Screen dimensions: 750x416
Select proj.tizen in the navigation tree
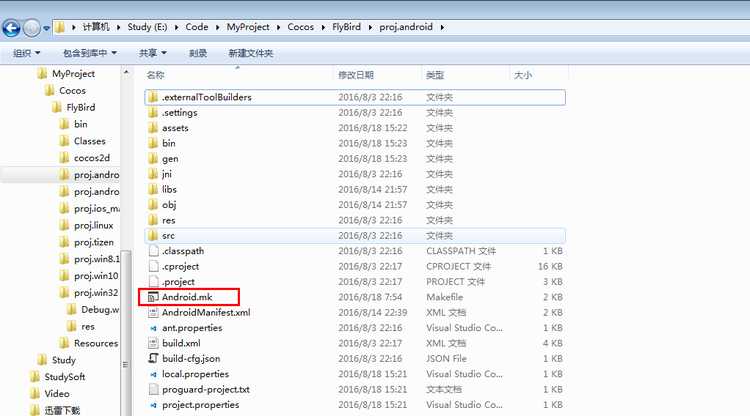[x=94, y=242]
